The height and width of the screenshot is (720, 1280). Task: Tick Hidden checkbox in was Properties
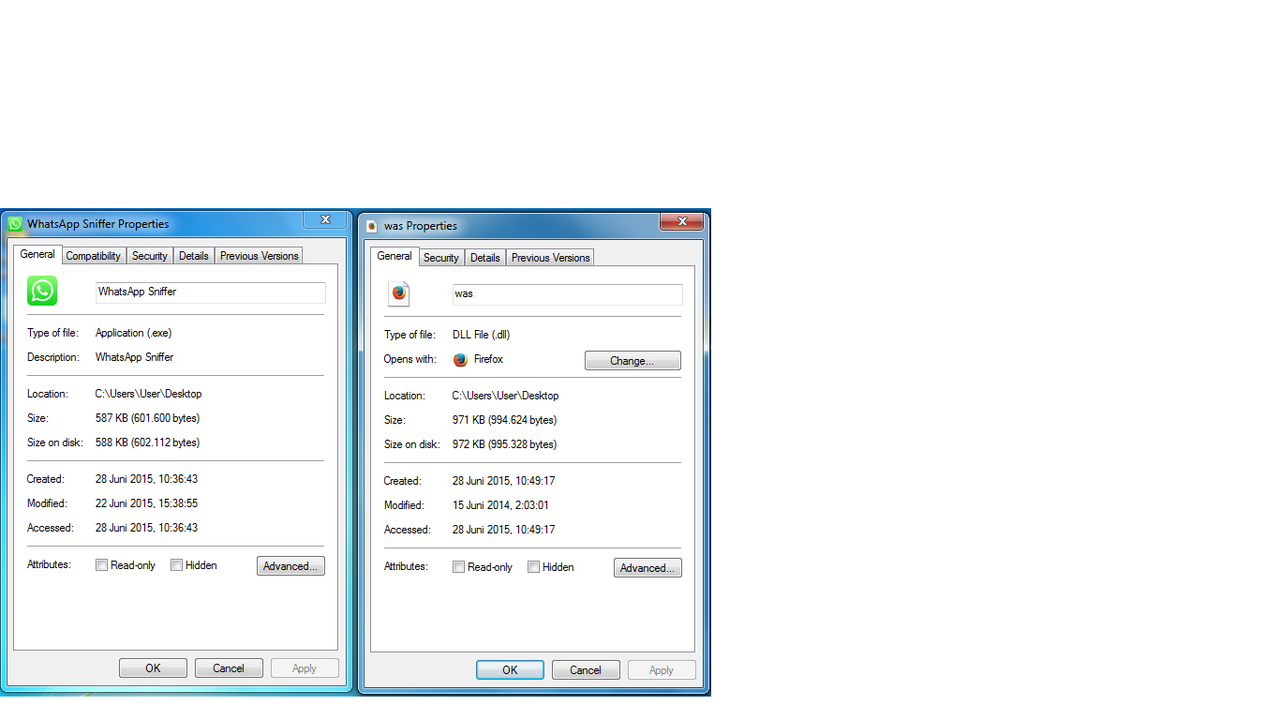[x=533, y=567]
